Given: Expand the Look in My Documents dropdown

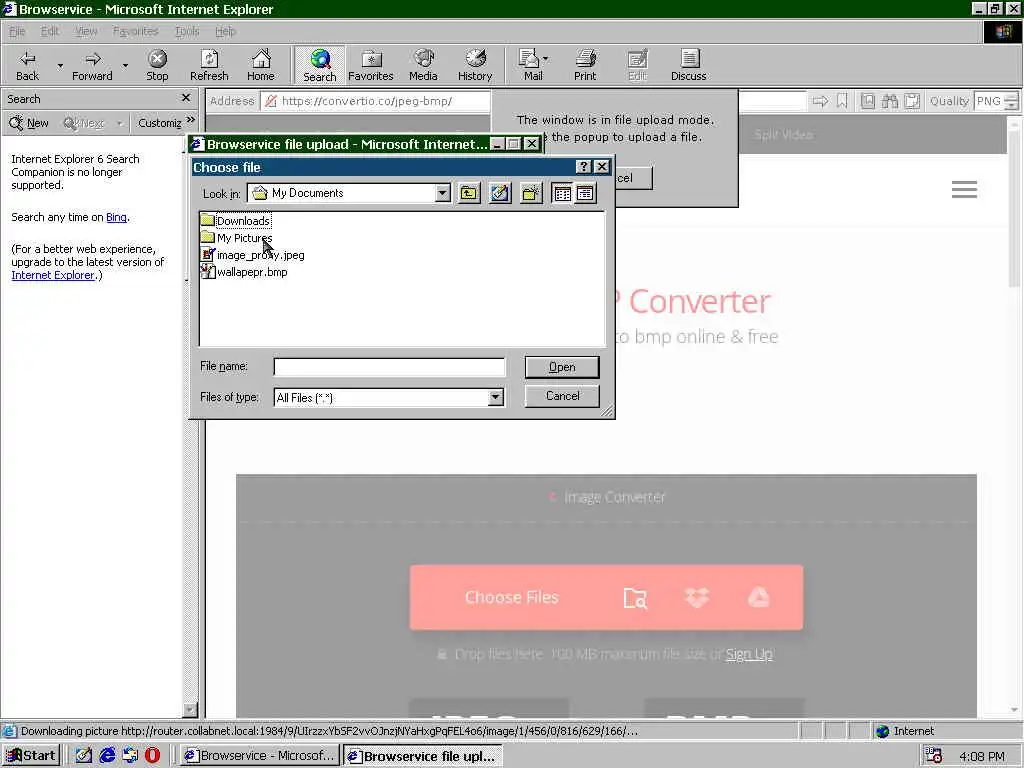Looking at the screenshot, I should click(443, 193).
